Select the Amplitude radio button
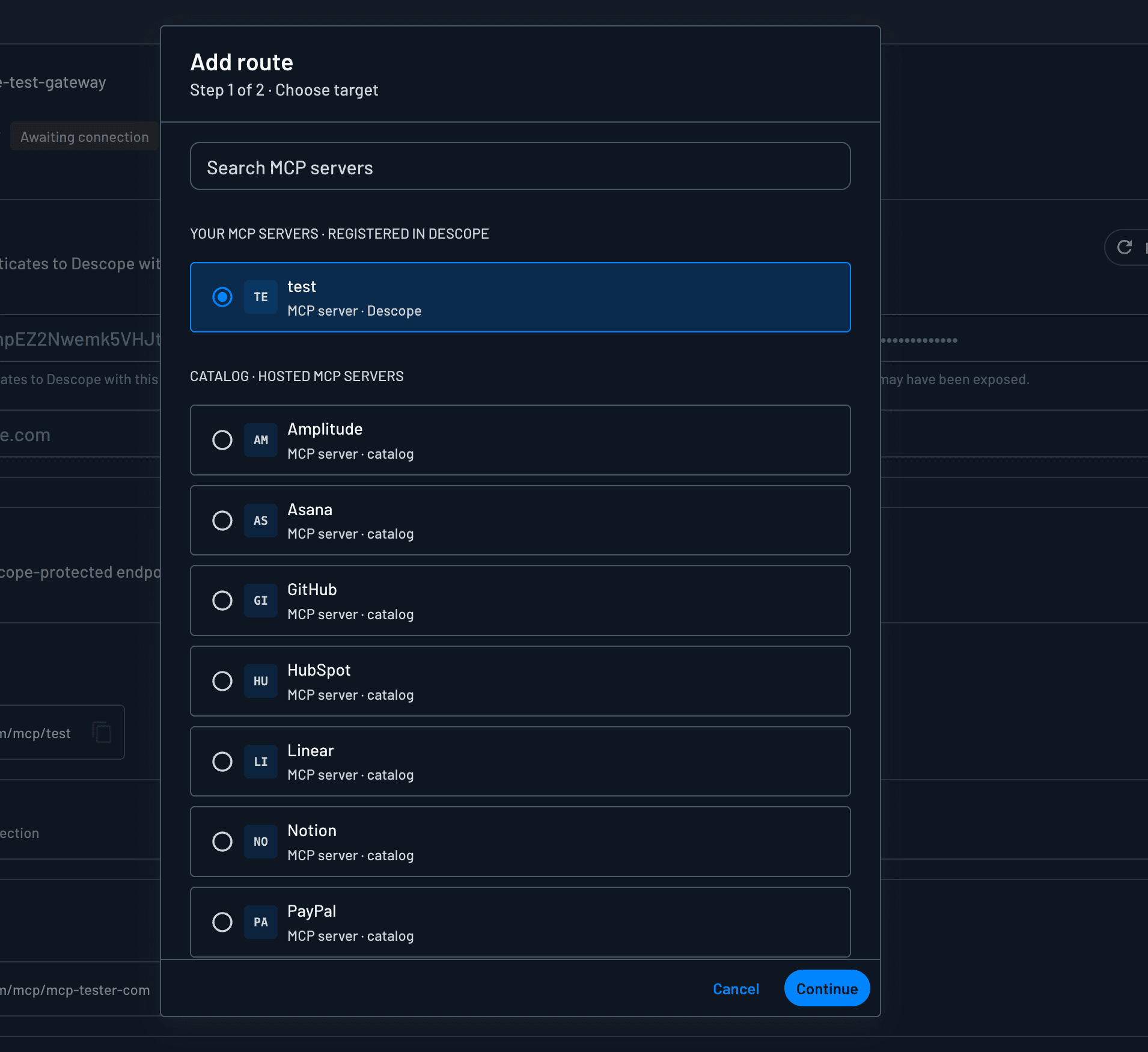Screen dimensions: 1148x1052 [x=222, y=440]
